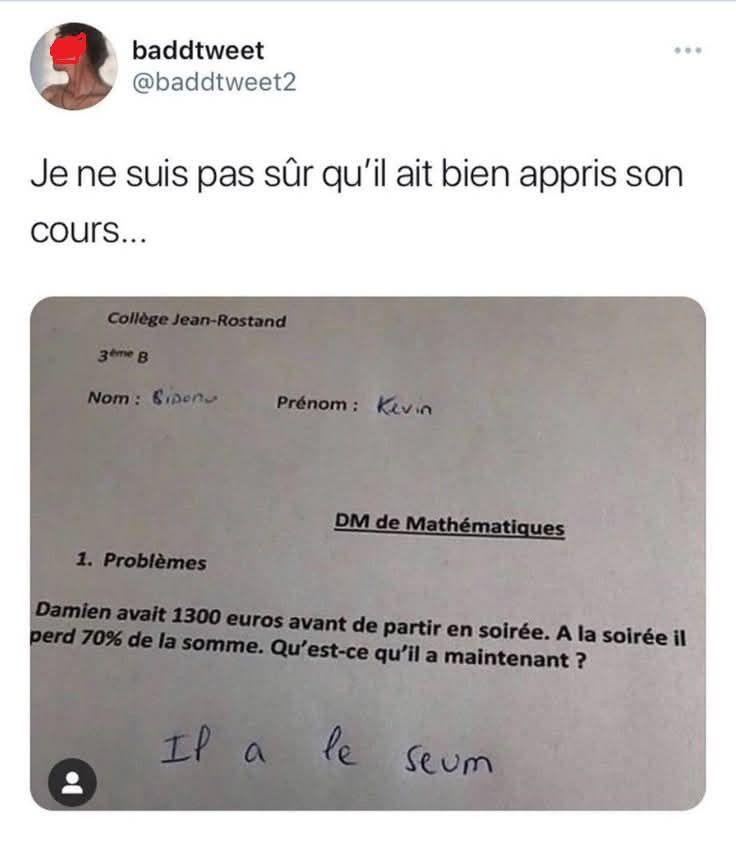Open the tweet's three-dot more options menu

tap(688, 50)
